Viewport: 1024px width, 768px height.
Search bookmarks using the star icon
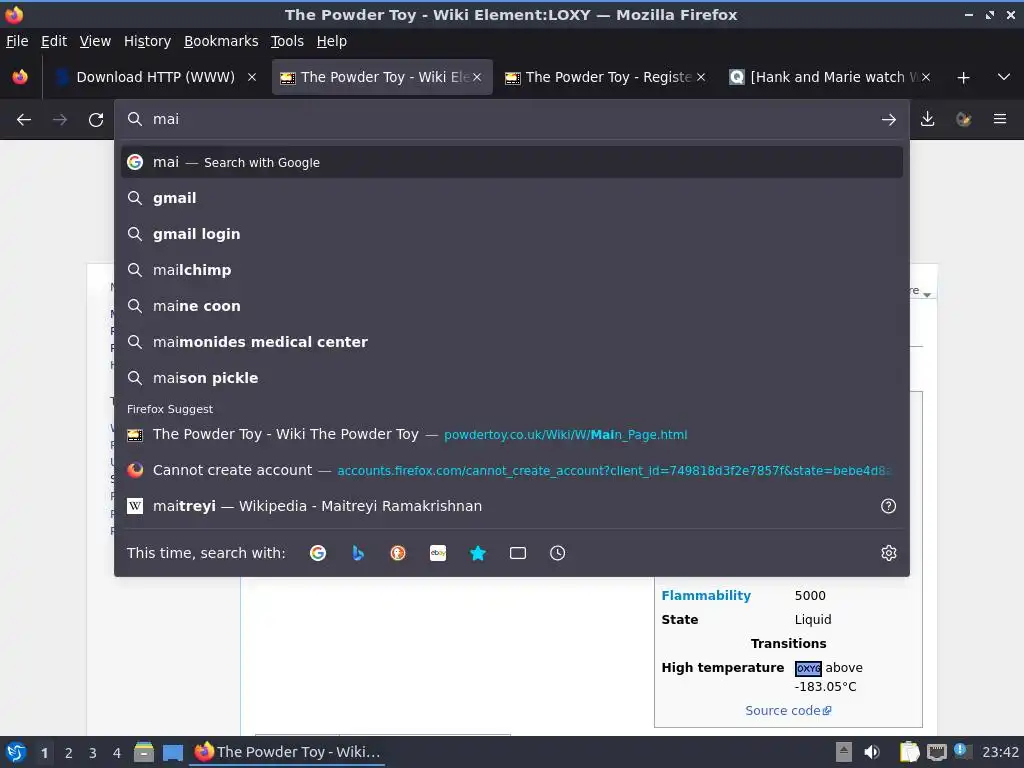tap(478, 553)
